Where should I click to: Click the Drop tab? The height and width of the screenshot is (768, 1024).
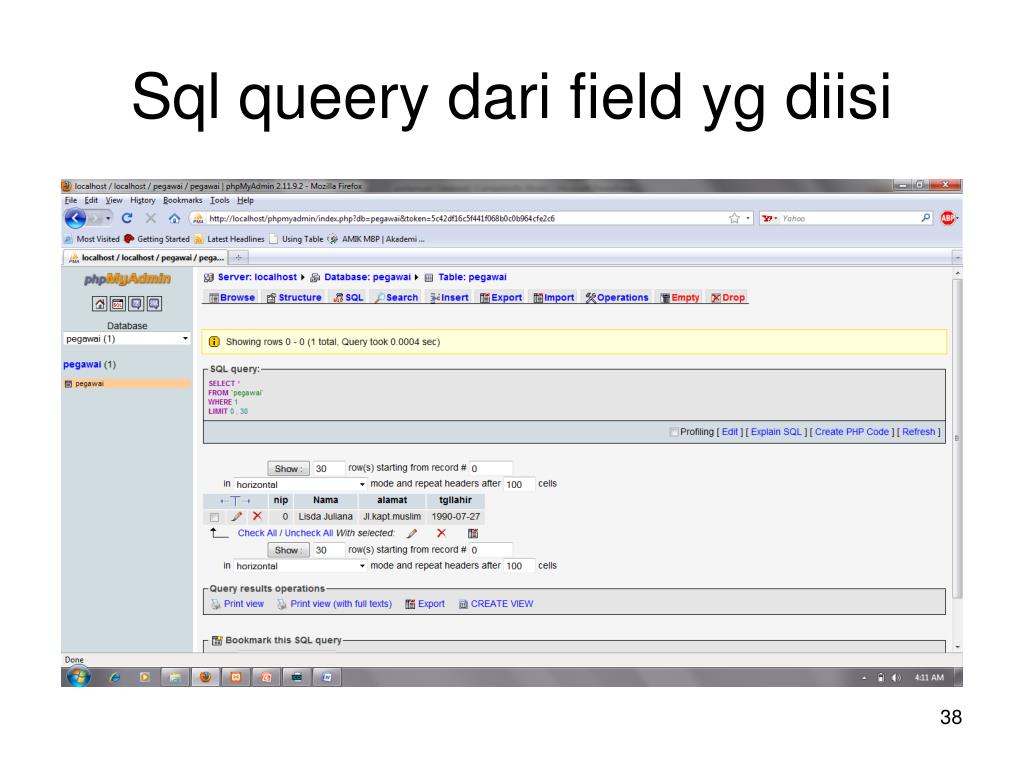pos(728,298)
